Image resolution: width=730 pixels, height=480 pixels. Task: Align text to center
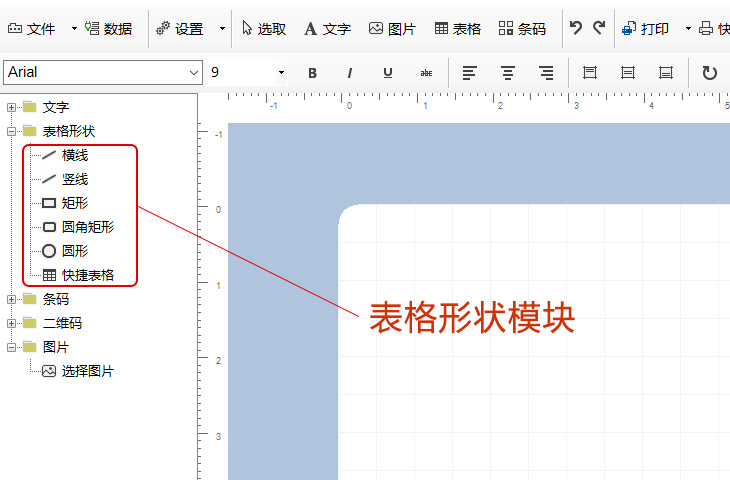[508, 73]
